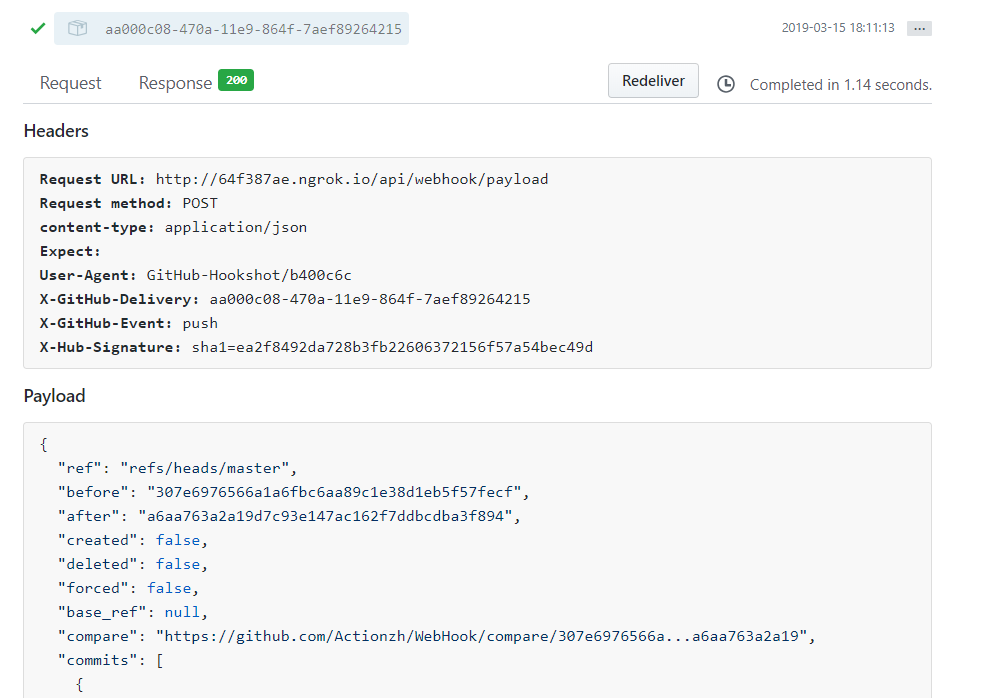Click the "before" commit hash in payload
This screenshot has width=988, height=698.
point(335,492)
